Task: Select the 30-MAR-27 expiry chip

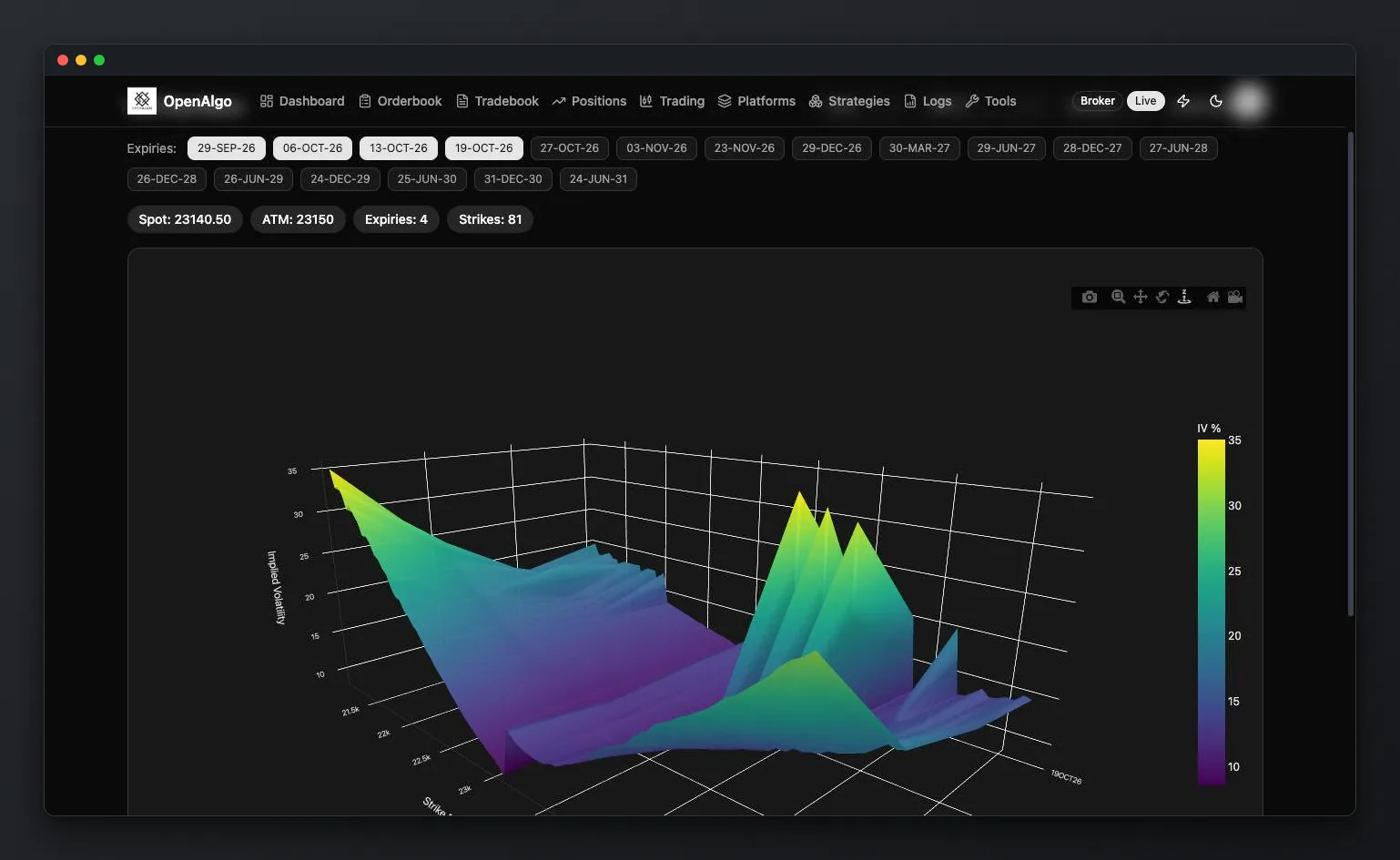Action: pos(919,148)
